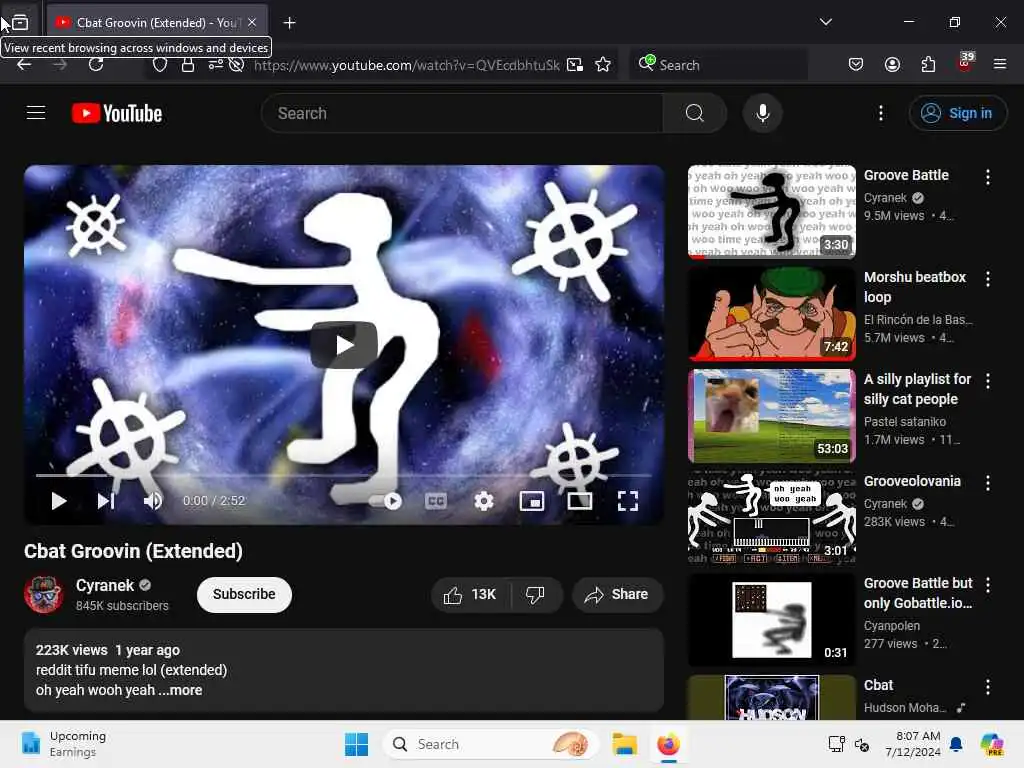Click the YouTube search field
Image resolution: width=1024 pixels, height=768 pixels.
coord(462,114)
